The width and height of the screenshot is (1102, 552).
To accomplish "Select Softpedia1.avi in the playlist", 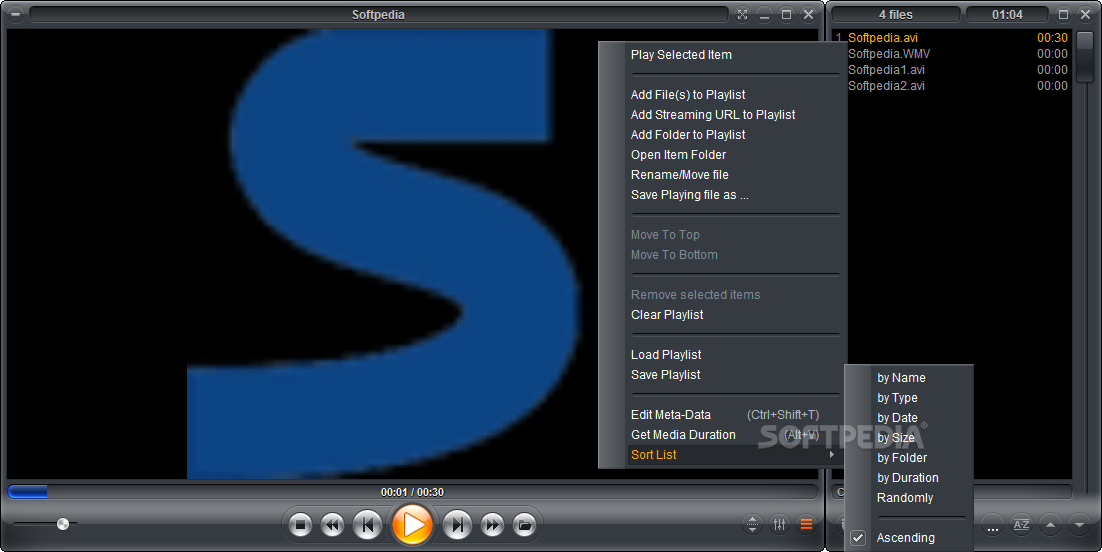I will (x=886, y=70).
